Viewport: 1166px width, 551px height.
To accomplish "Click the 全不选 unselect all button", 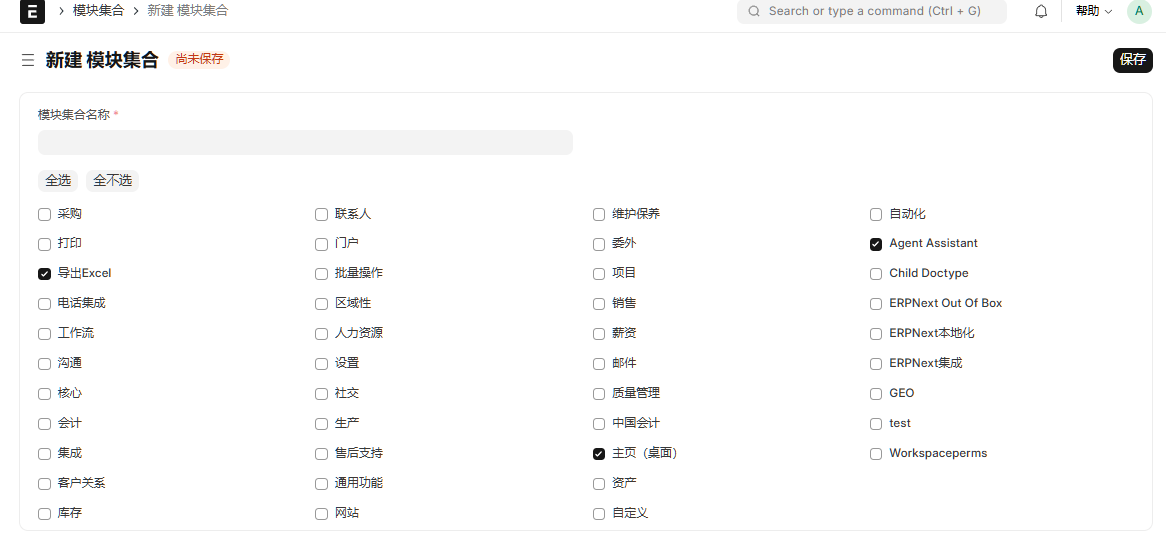I will click(x=112, y=181).
